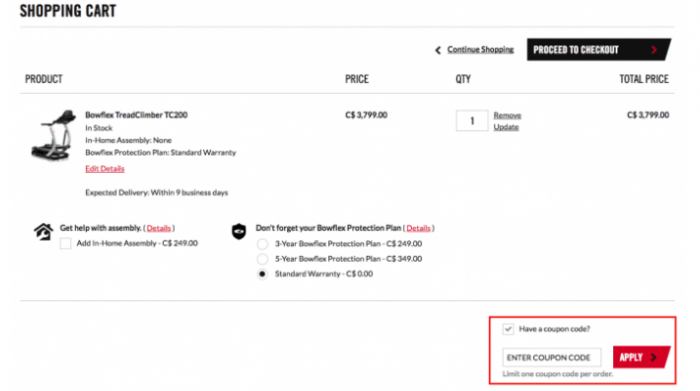This screenshot has height=391, width=700.
Task: Click the back chevron beside Continue Shopping
Action: click(x=438, y=50)
